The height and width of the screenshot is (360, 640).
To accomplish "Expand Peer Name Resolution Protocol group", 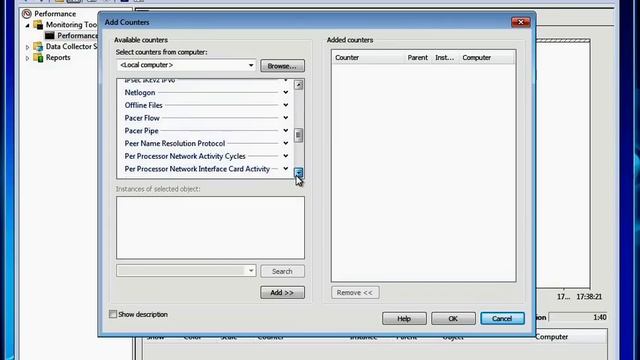I will (286, 143).
